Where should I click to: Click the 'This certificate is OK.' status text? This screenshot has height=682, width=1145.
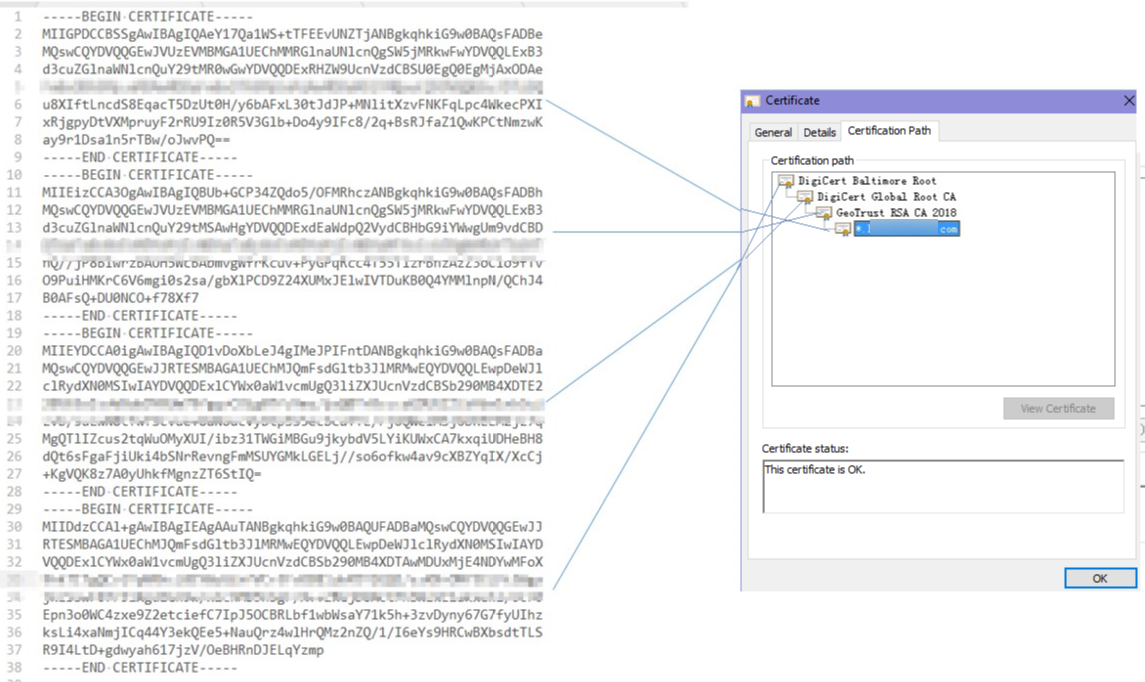click(815, 470)
